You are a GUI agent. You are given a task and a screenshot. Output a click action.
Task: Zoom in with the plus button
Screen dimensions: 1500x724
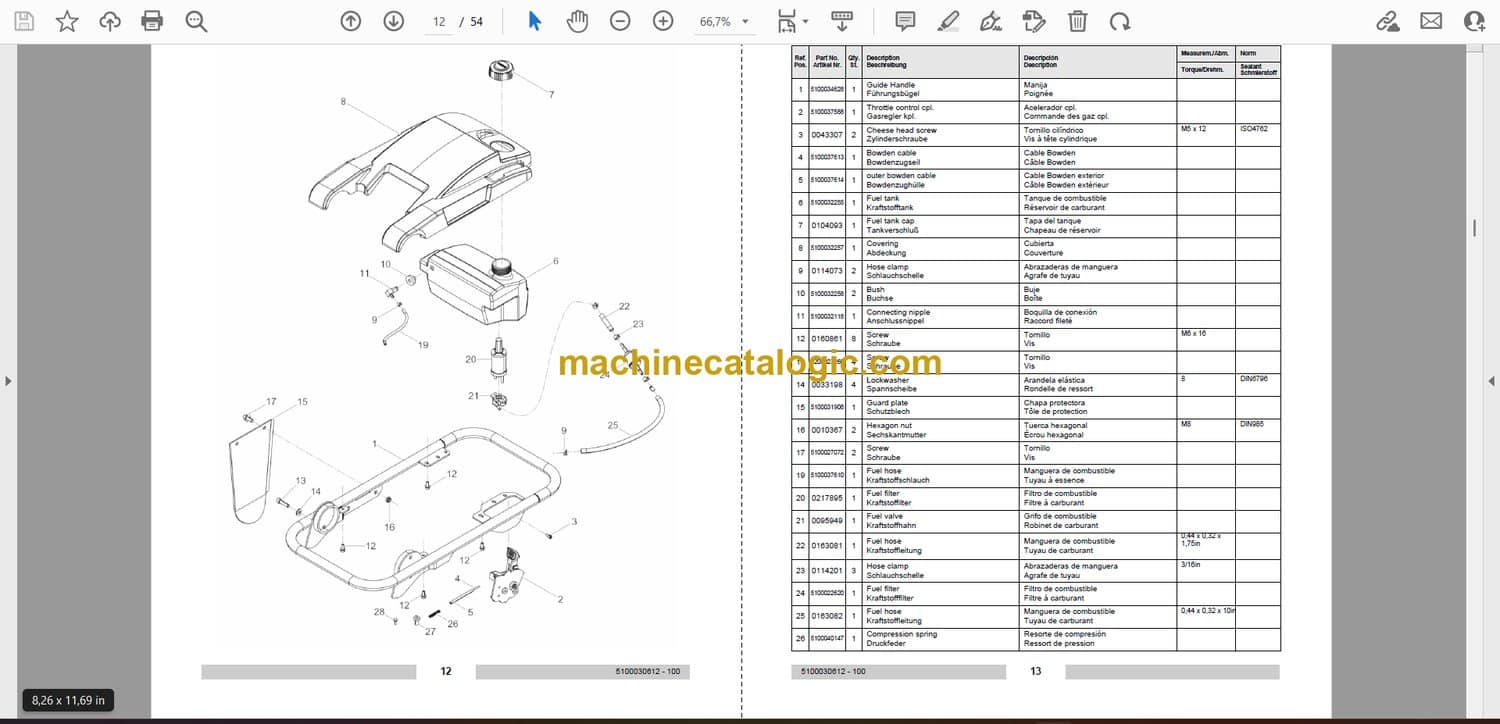coord(663,21)
